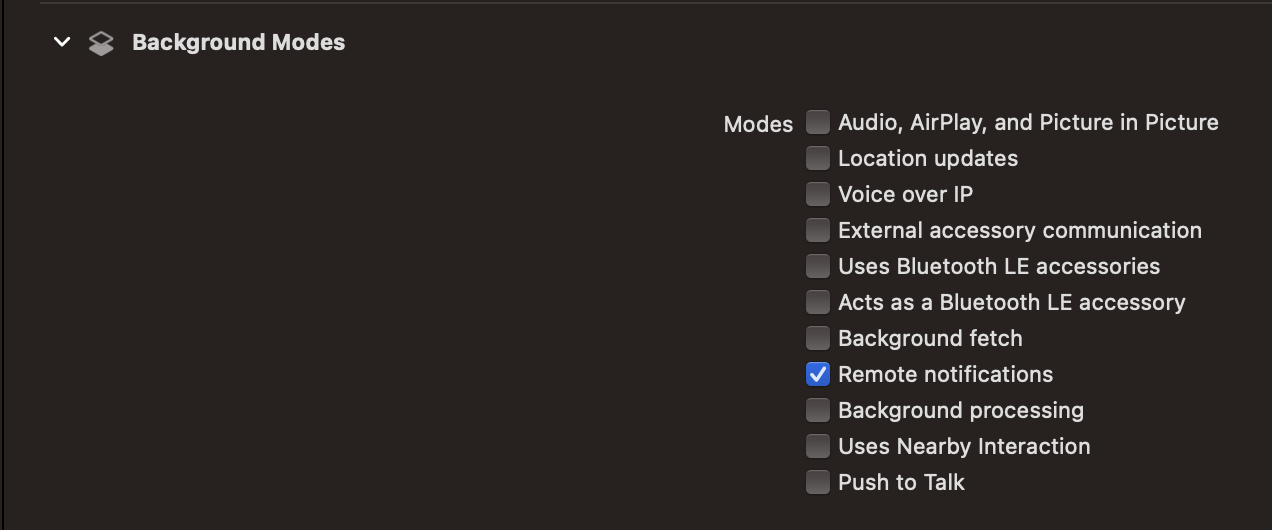
Task: Enable the Background processing checkbox
Action: [x=818, y=410]
